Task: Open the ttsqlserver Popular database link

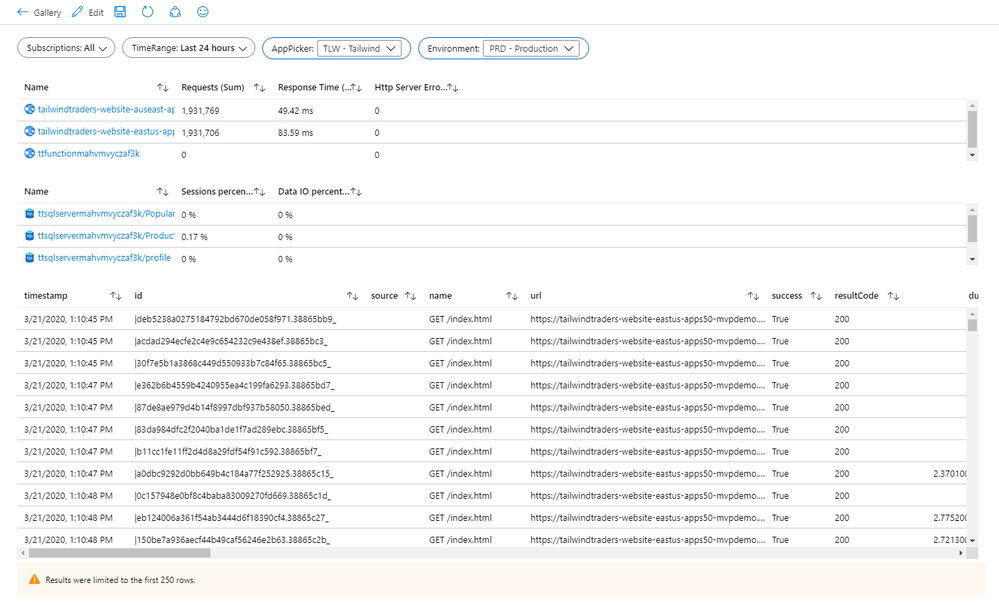Action: tap(106, 214)
